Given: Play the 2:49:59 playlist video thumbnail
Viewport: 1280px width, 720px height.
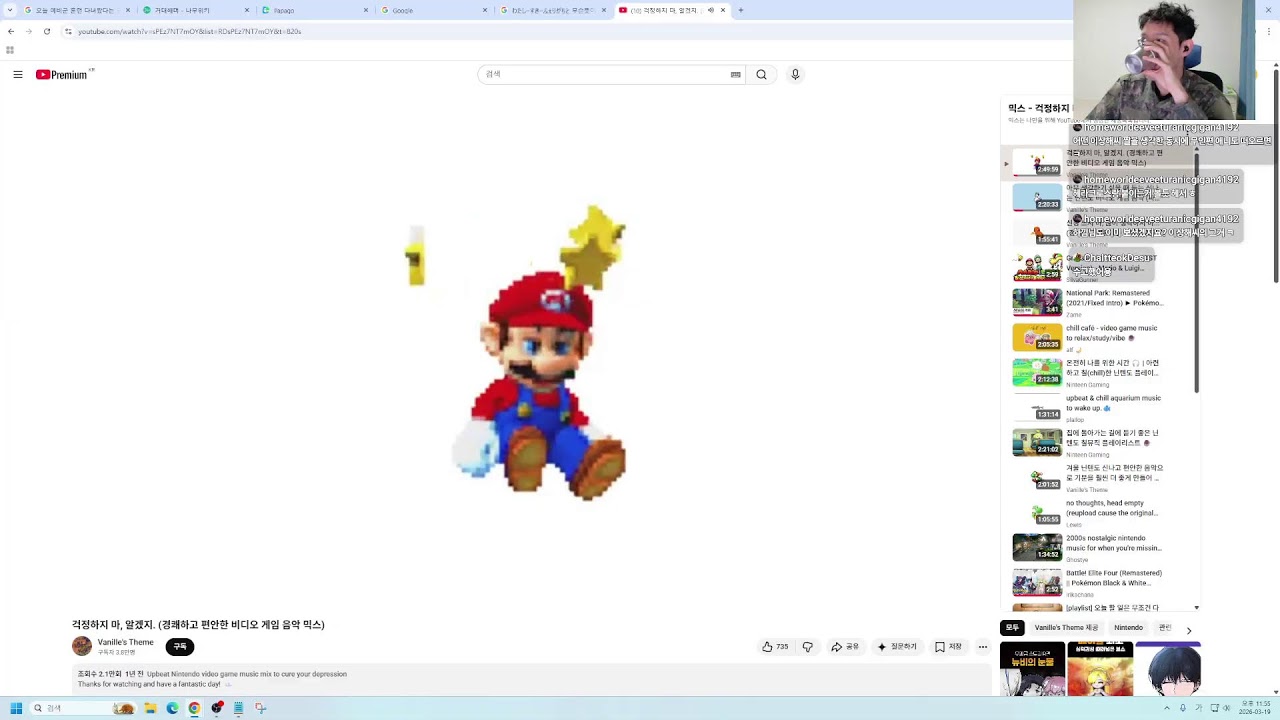Looking at the screenshot, I should pyautogui.click(x=1037, y=162).
